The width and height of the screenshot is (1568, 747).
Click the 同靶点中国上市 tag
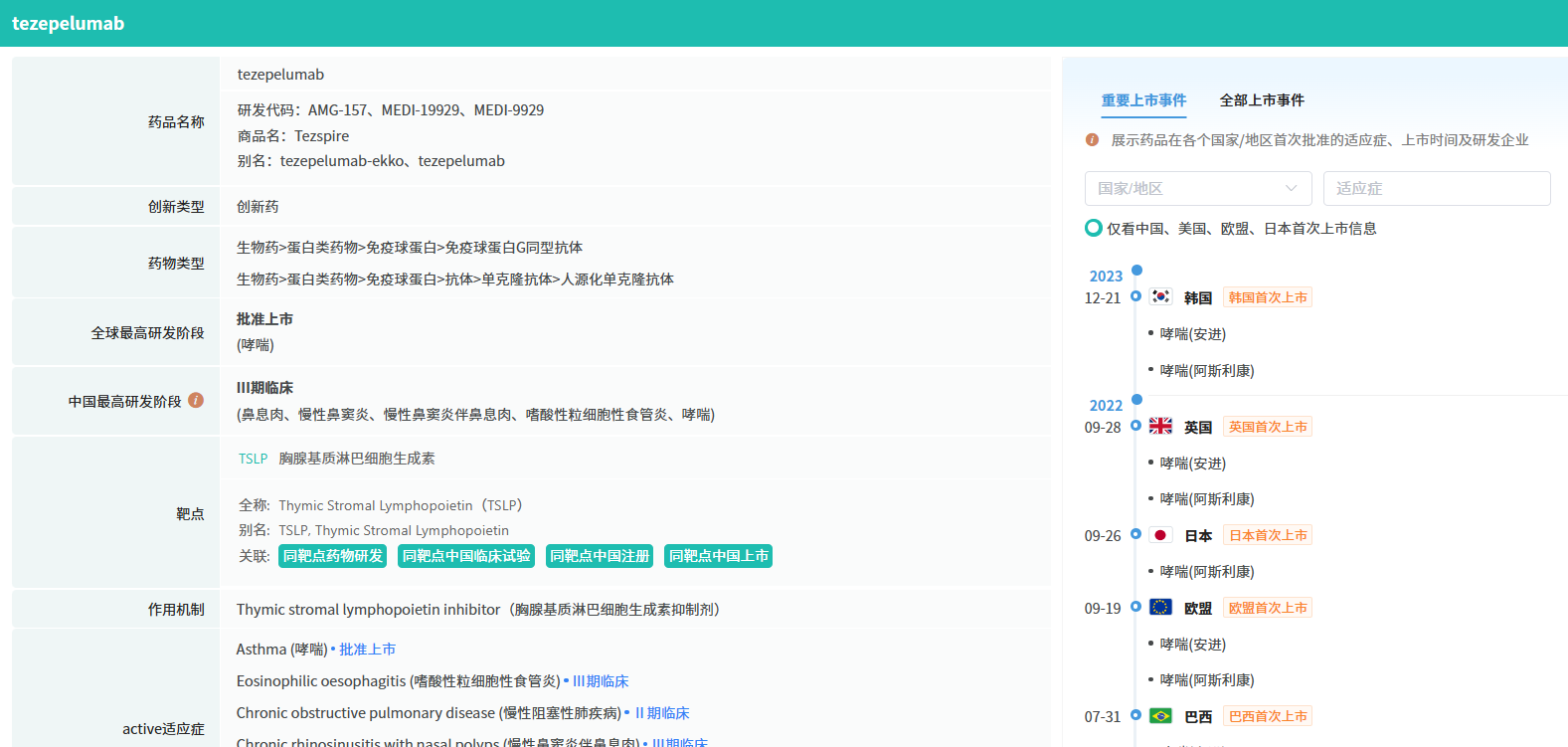point(718,556)
